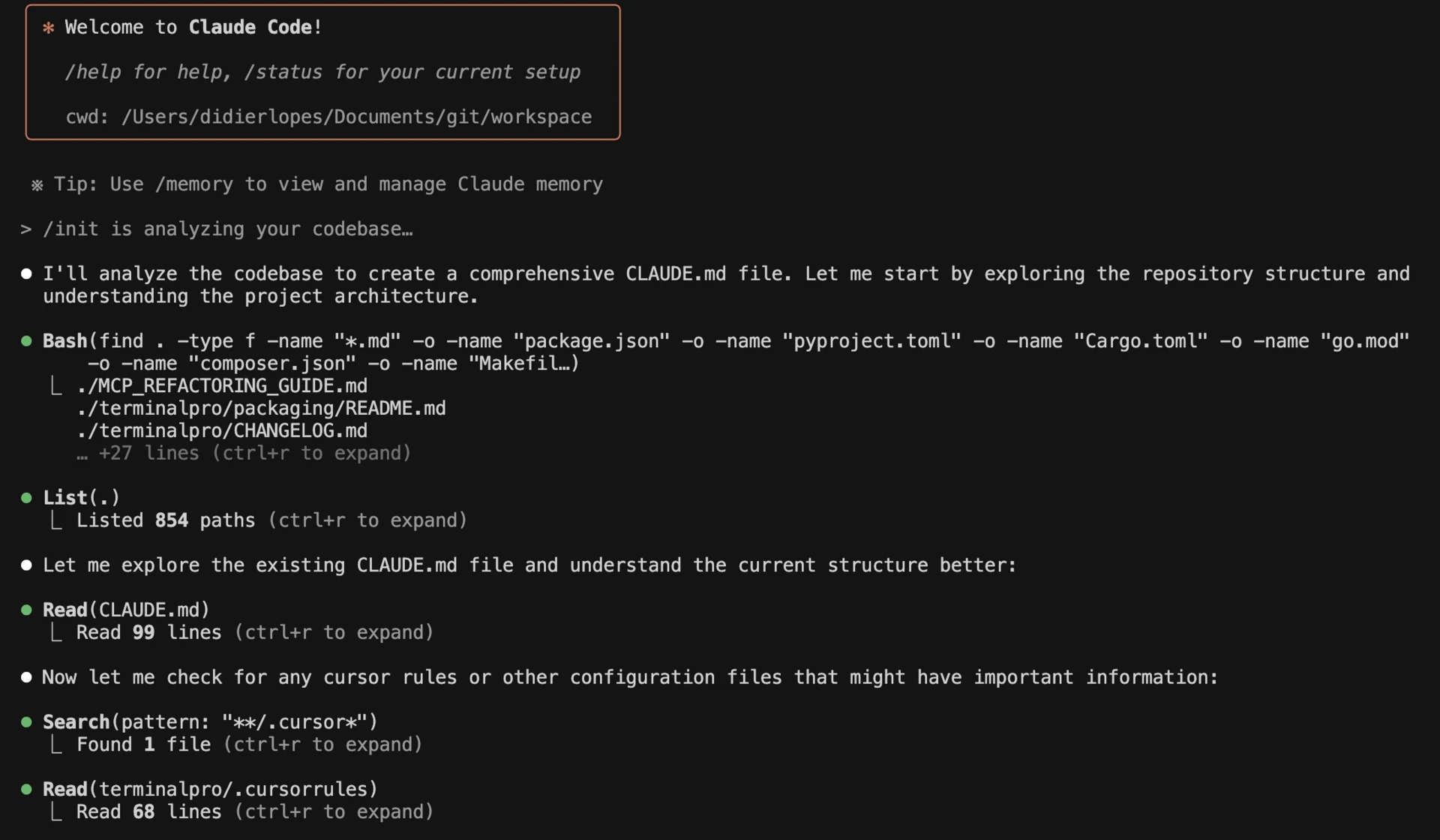1440x840 pixels.
Task: Click the green status dot beside List(.)
Action: [x=26, y=498]
